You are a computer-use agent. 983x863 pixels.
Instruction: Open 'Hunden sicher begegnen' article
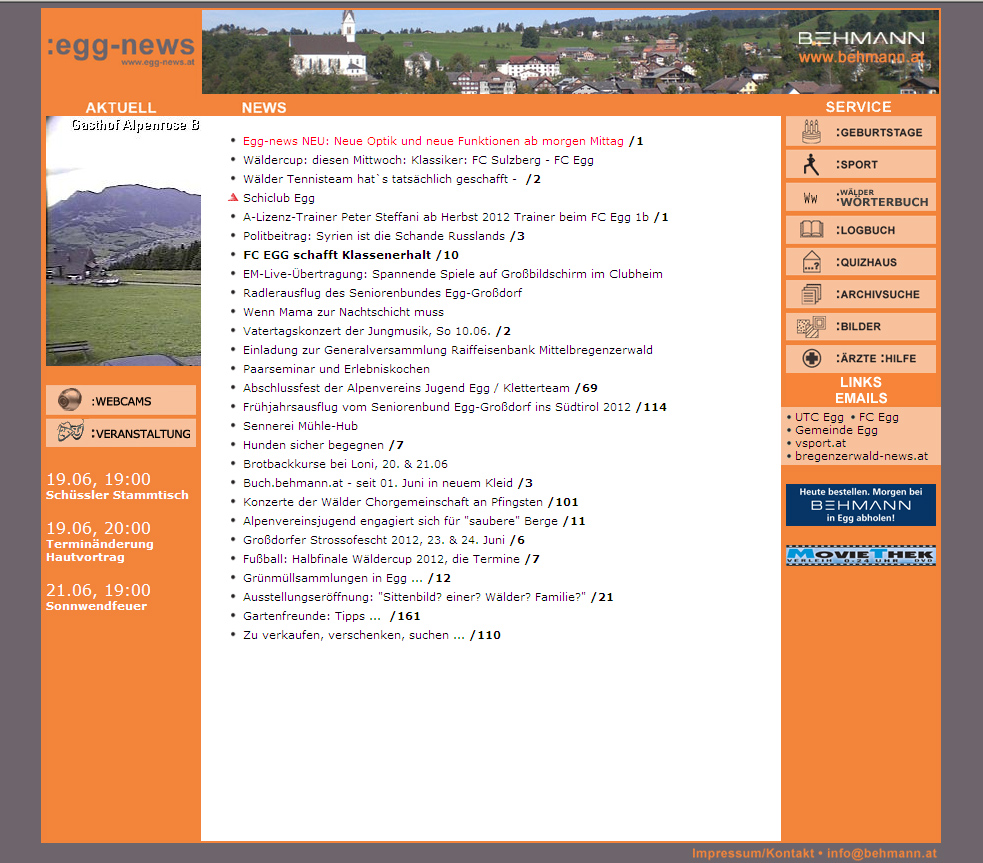[x=313, y=445]
